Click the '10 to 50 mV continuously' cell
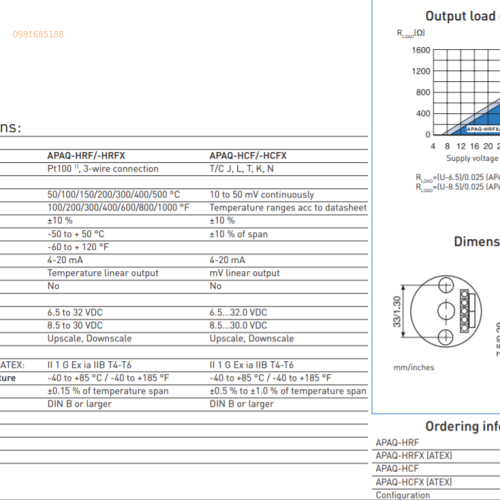500x500 pixels. (x=262, y=195)
